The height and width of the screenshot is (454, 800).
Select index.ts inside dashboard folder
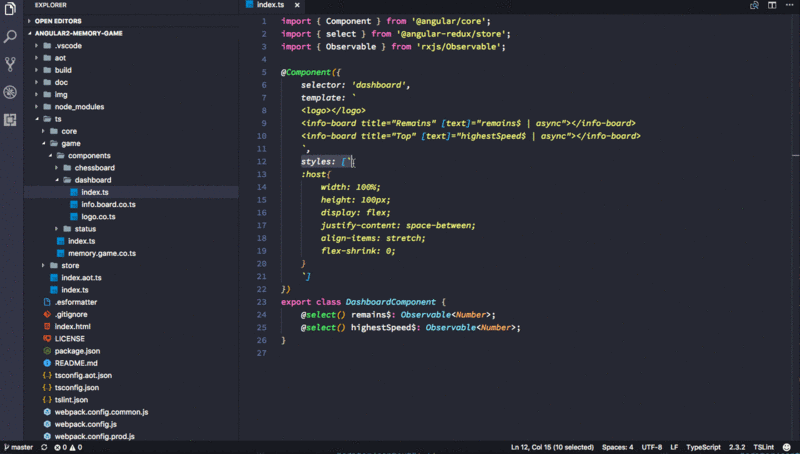(94, 192)
